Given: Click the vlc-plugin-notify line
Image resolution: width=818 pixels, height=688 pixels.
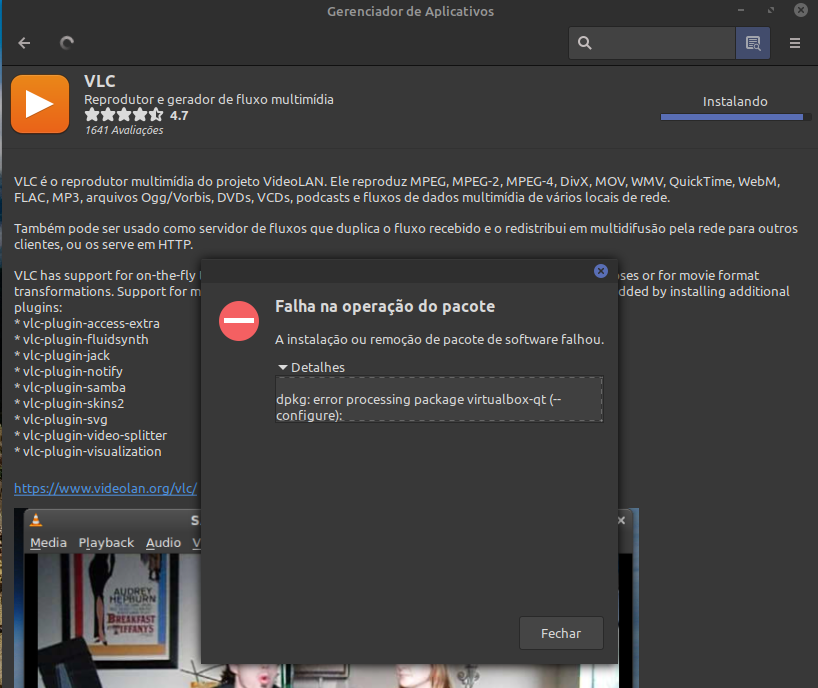Looking at the screenshot, I should coord(68,371).
